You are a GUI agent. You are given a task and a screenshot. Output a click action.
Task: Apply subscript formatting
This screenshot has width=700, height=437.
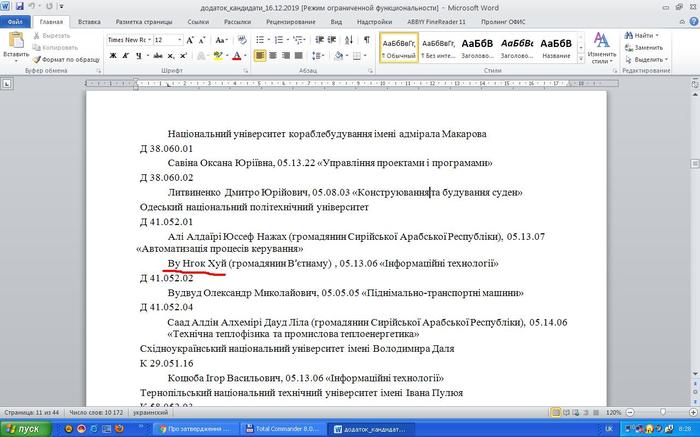tap(171, 56)
